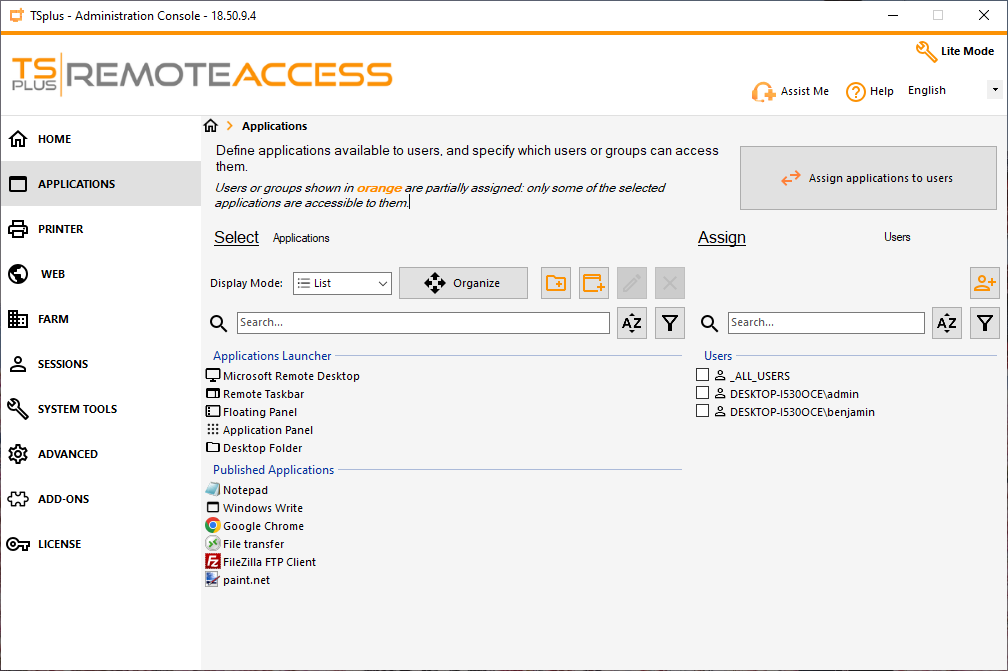1008x671 pixels.
Task: Click the applications search field
Action: (x=423, y=323)
